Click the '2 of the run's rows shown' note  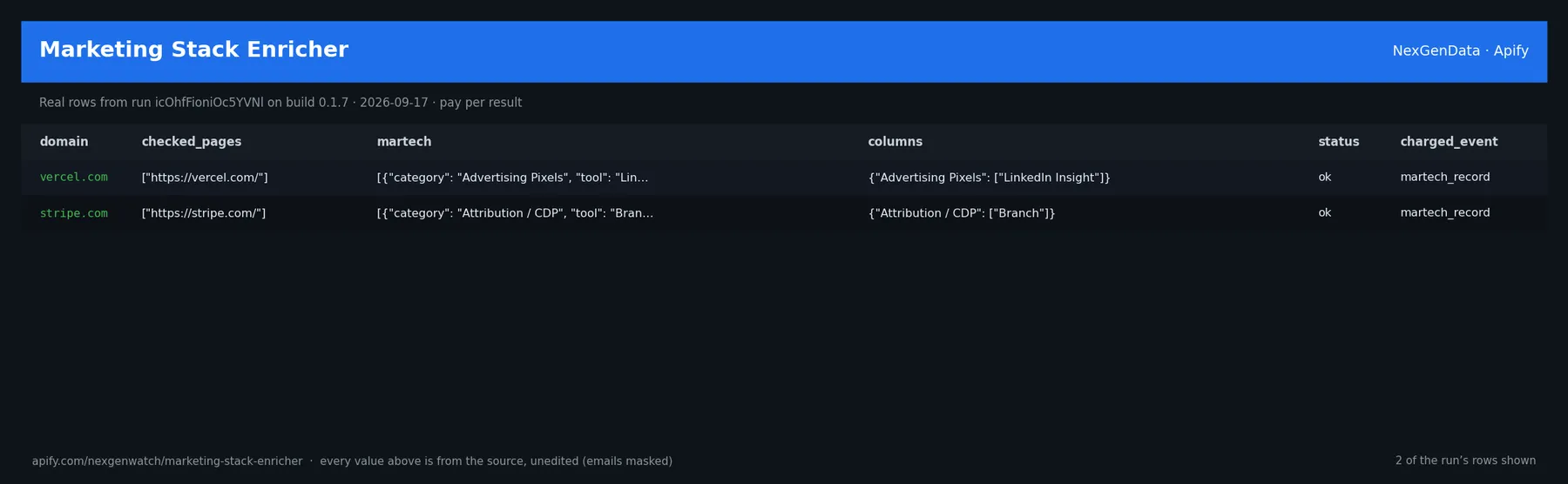(x=1465, y=460)
